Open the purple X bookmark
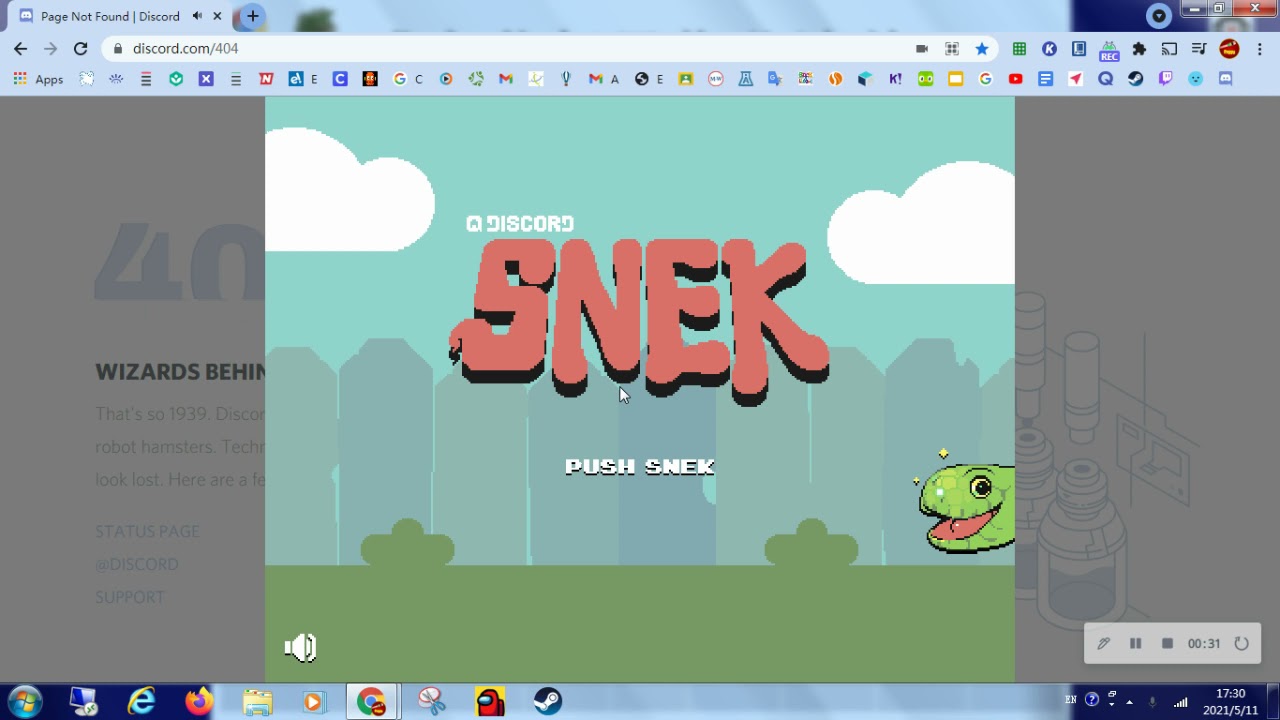 point(206,79)
